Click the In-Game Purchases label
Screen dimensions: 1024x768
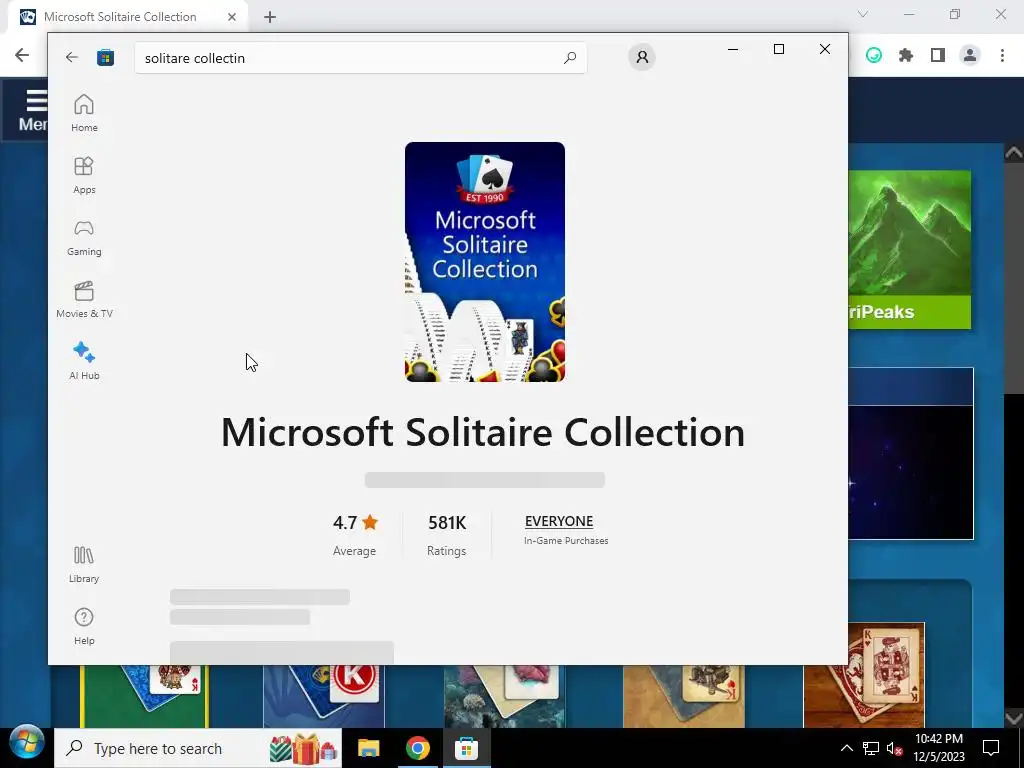coord(566,541)
